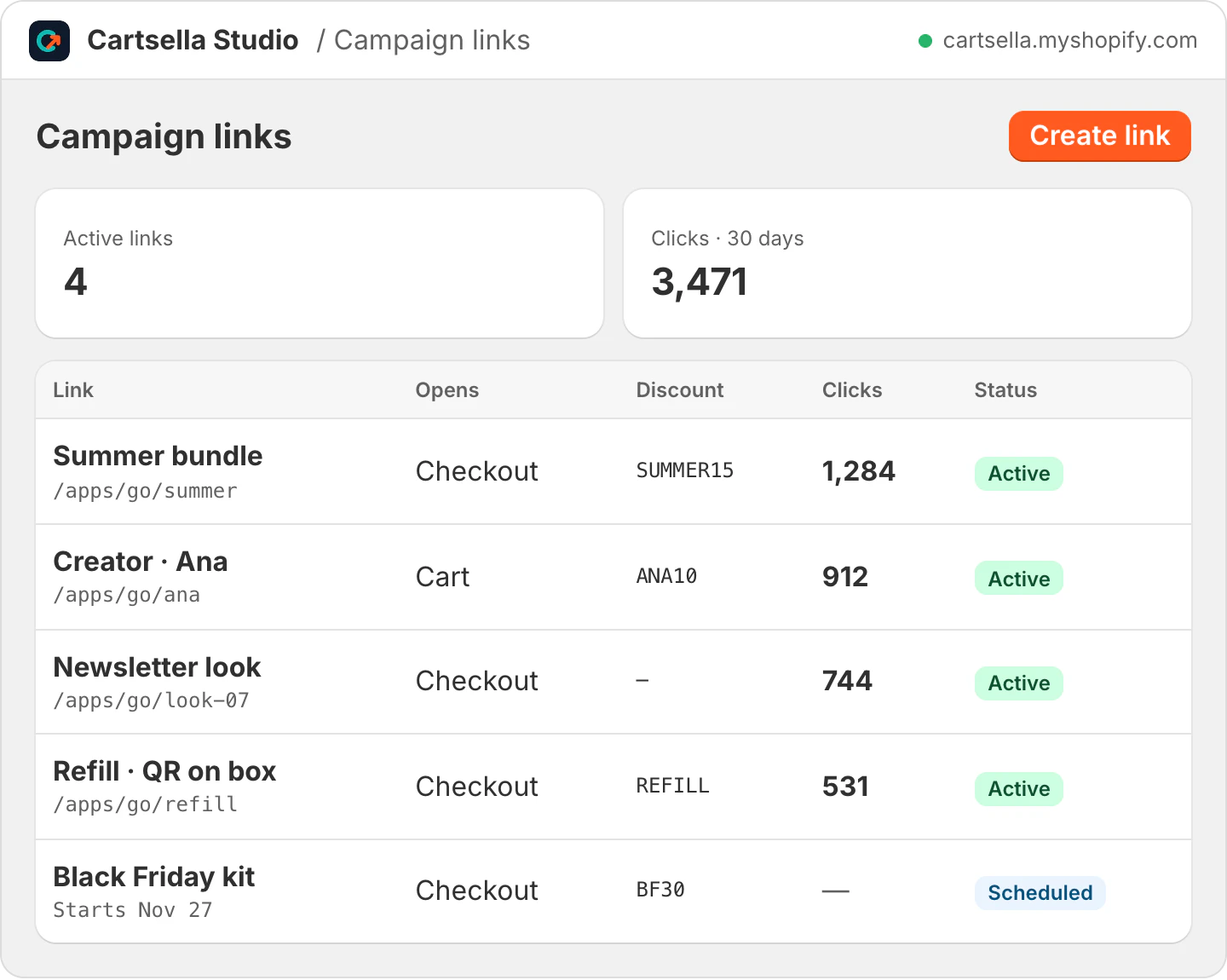Click the /apps/go/refill path

coord(146,805)
